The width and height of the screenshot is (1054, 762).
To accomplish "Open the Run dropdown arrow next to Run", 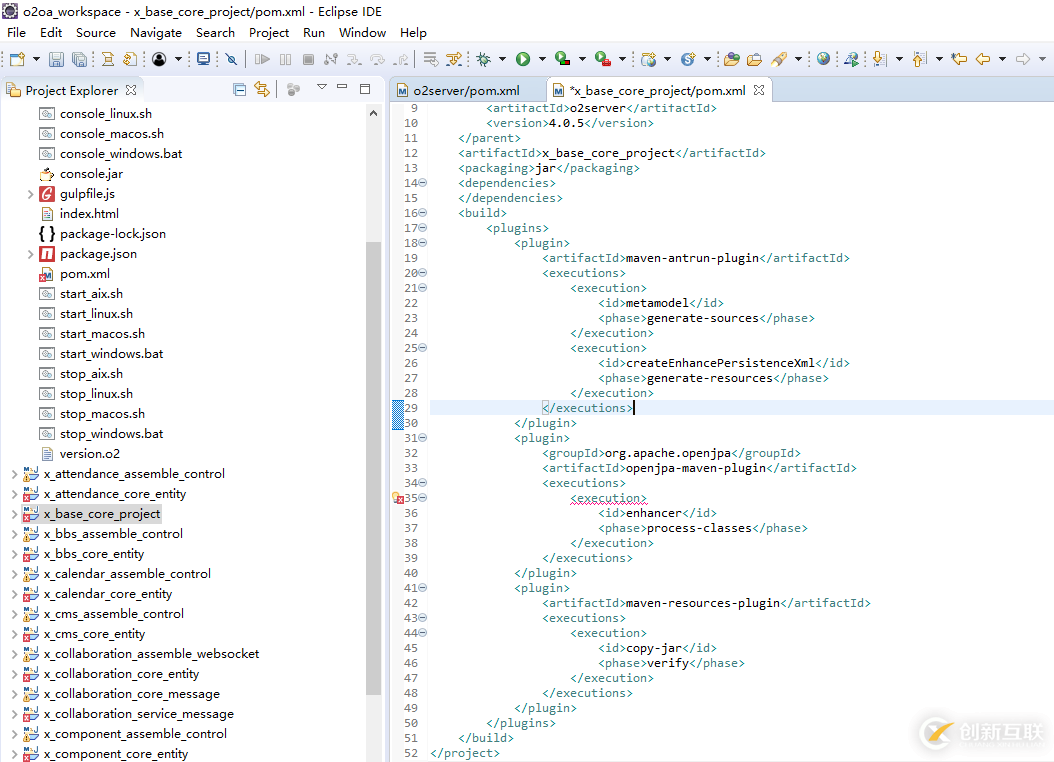I will (x=541, y=60).
